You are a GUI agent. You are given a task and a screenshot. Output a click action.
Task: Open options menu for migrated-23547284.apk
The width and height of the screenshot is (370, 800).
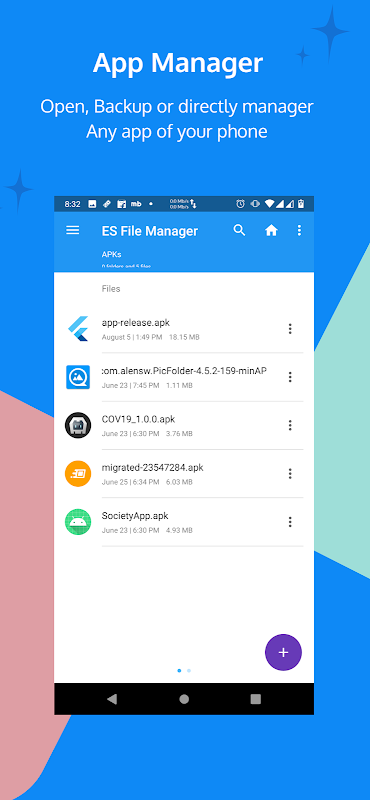point(290,473)
